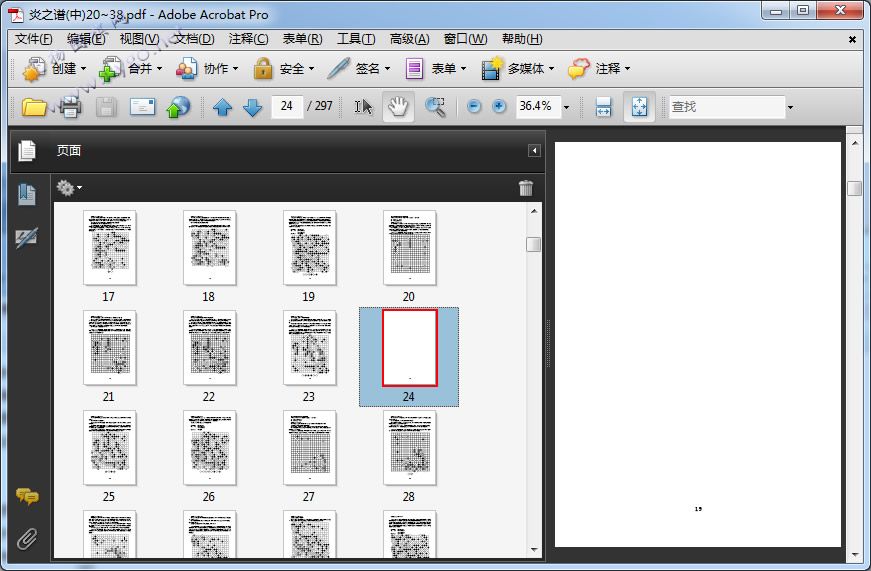
Task: Delete selected page with trash icon
Action: point(526,188)
